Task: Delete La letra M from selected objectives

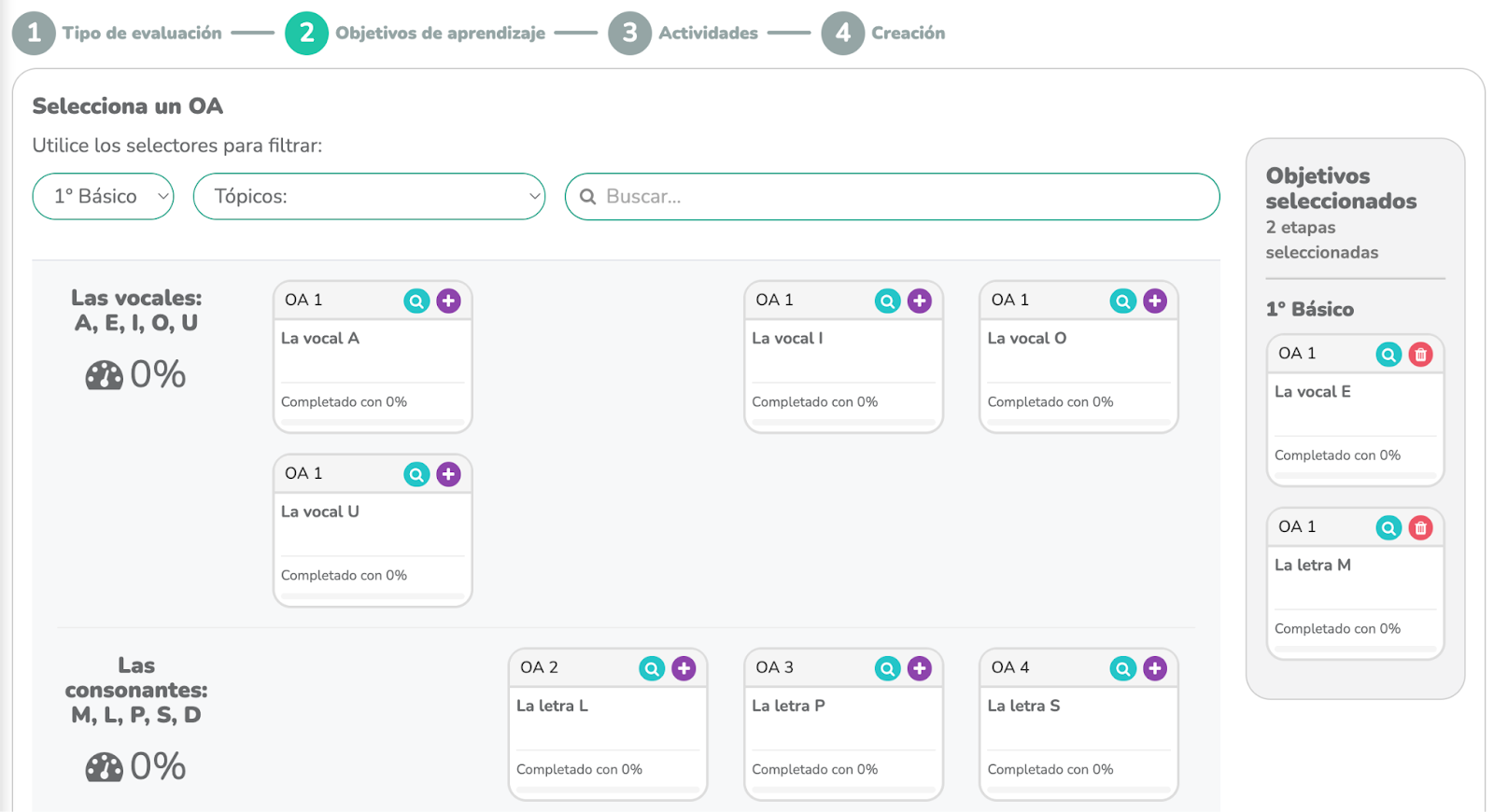Action: tap(1420, 528)
